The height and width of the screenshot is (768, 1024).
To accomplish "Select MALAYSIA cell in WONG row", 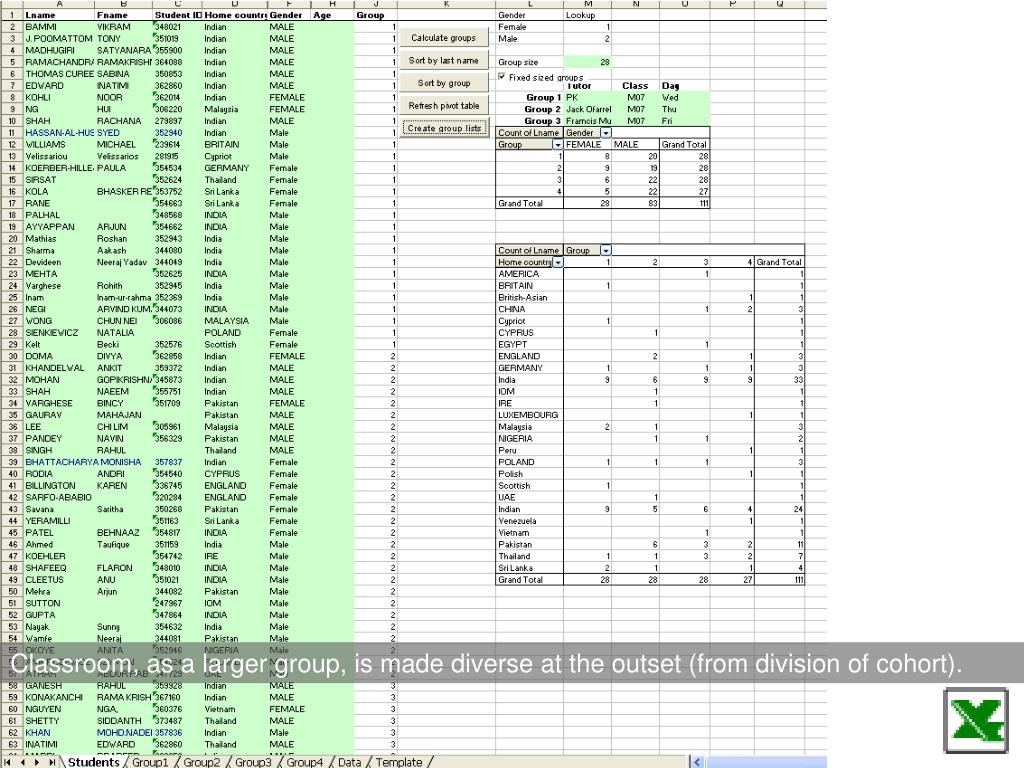I will tap(235, 321).
